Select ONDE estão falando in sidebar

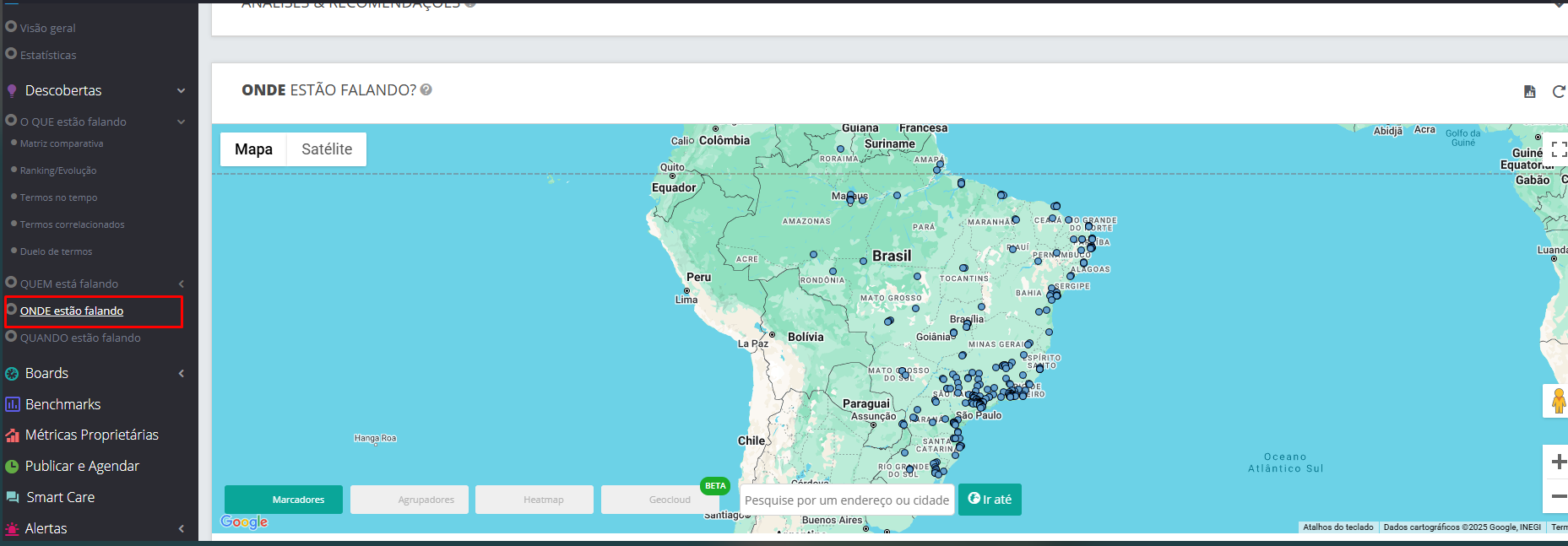(72, 311)
